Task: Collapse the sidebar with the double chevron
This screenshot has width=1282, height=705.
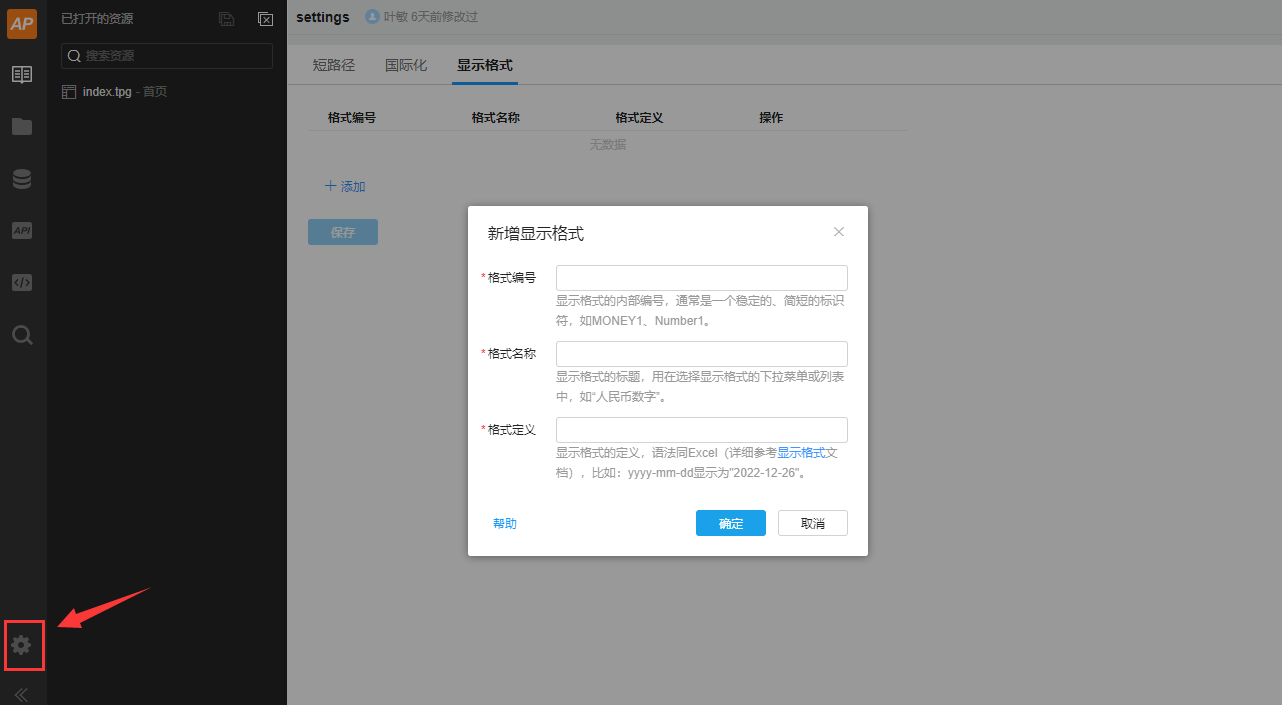Action: pyautogui.click(x=21, y=693)
